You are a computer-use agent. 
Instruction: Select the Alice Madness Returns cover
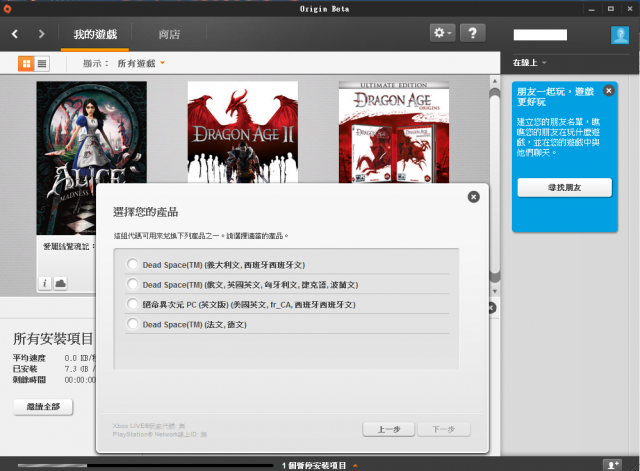(x=91, y=158)
